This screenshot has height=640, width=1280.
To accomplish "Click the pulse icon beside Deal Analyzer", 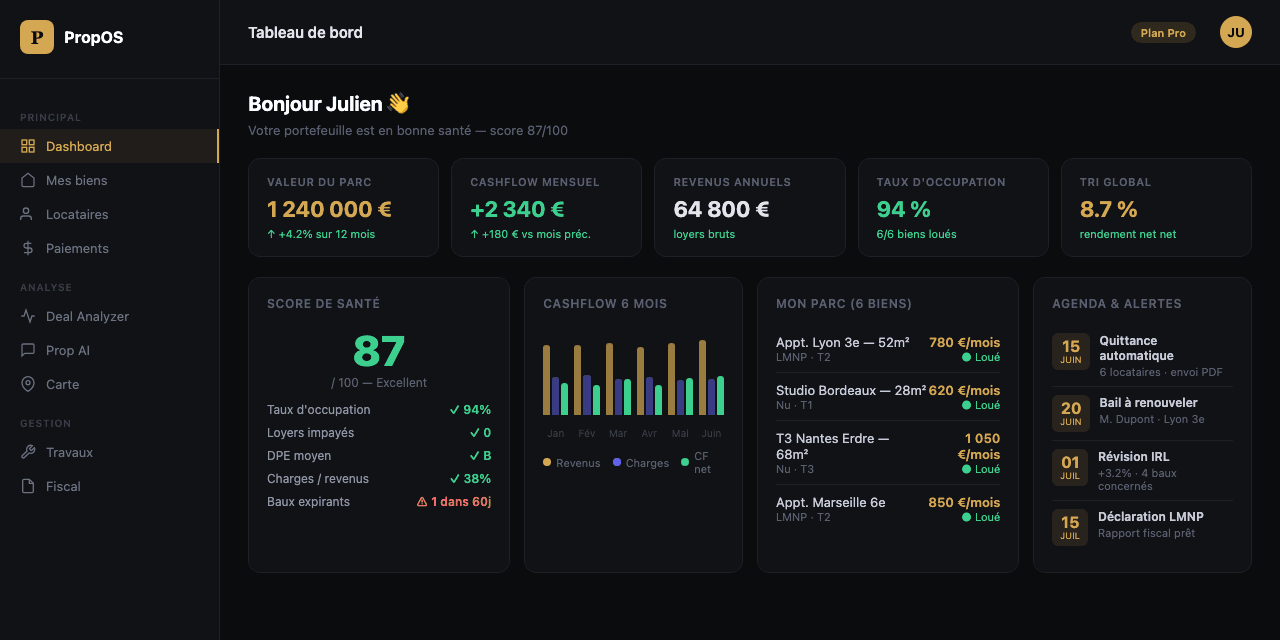I will pos(28,316).
